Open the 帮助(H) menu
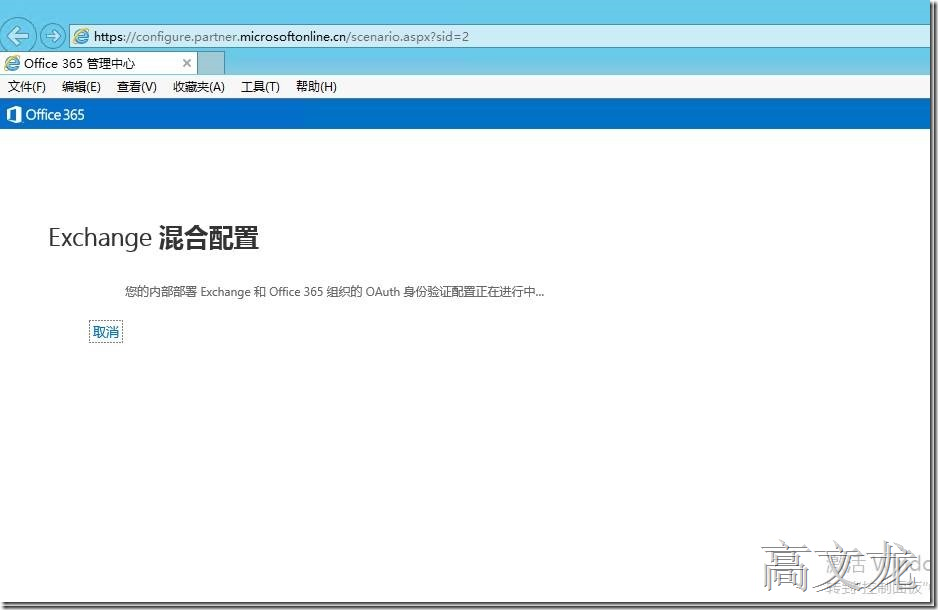This screenshot has height=610, width=938. (316, 87)
